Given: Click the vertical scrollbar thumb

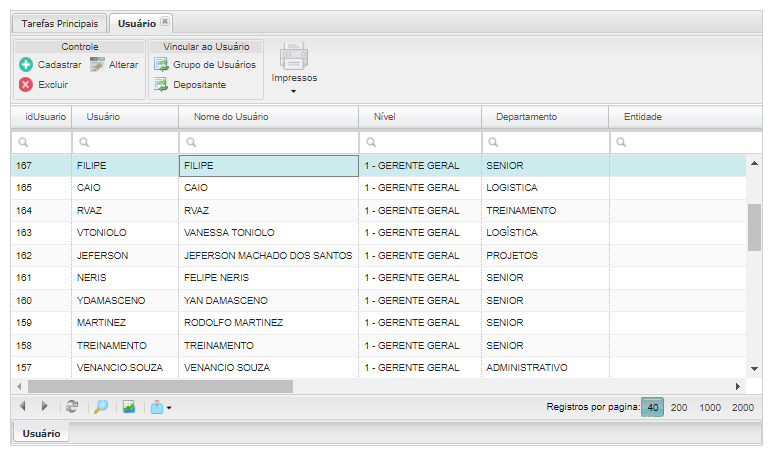Looking at the screenshot, I should tap(754, 227).
